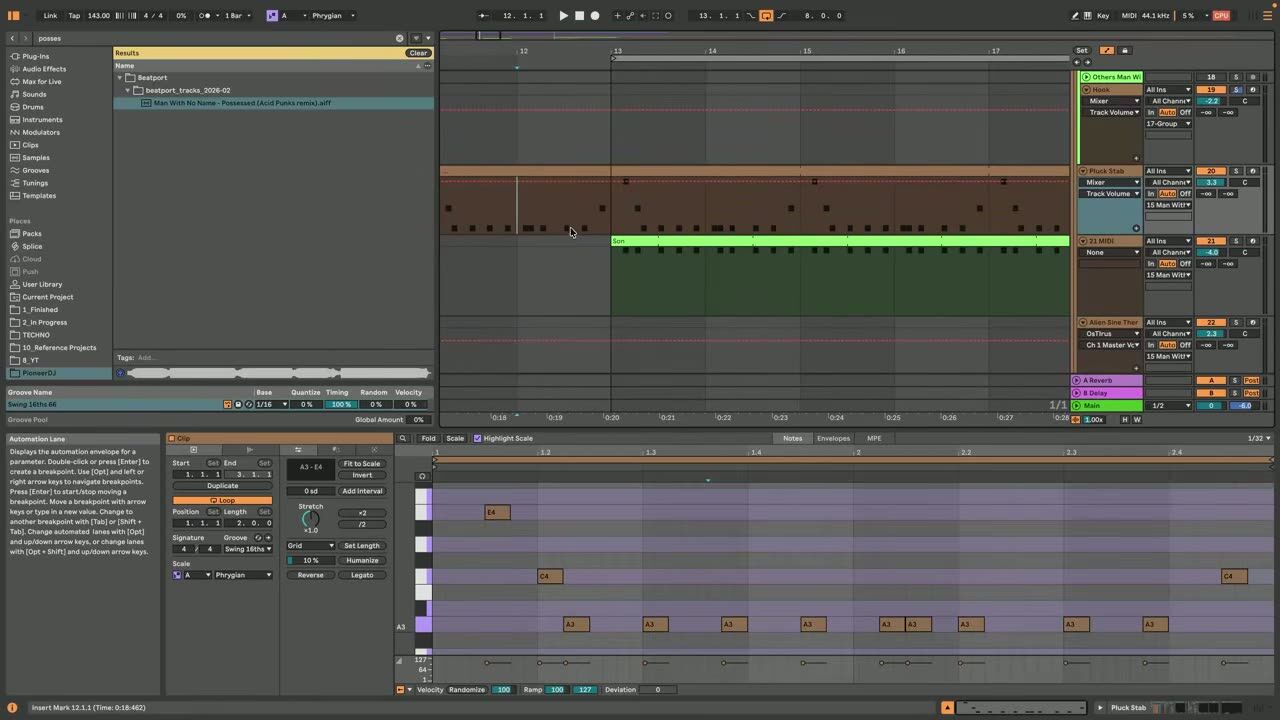Open the Phrygian scale dropdown in control bar

click(x=333, y=15)
